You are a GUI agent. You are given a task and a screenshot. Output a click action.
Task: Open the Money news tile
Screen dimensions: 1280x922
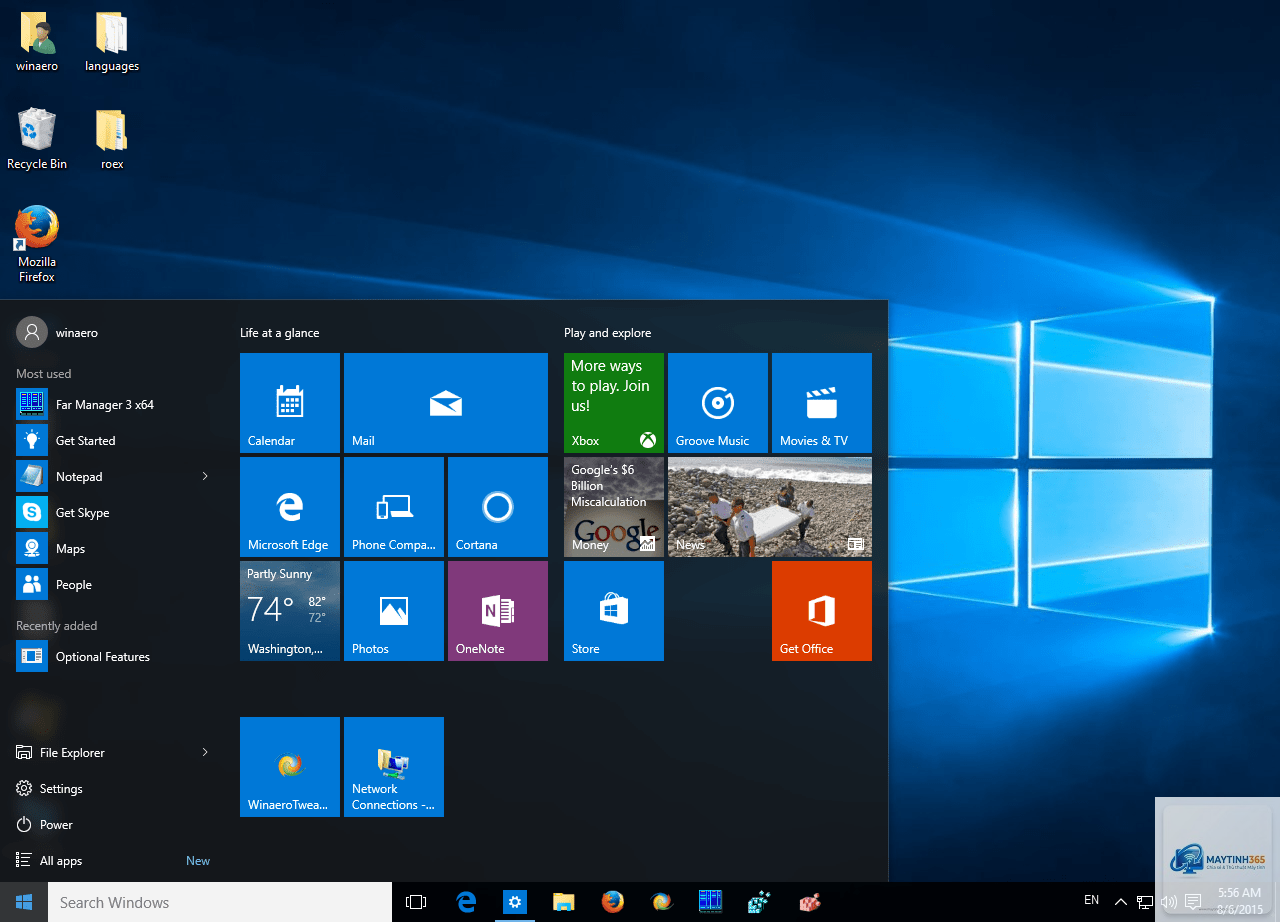pyautogui.click(x=614, y=507)
